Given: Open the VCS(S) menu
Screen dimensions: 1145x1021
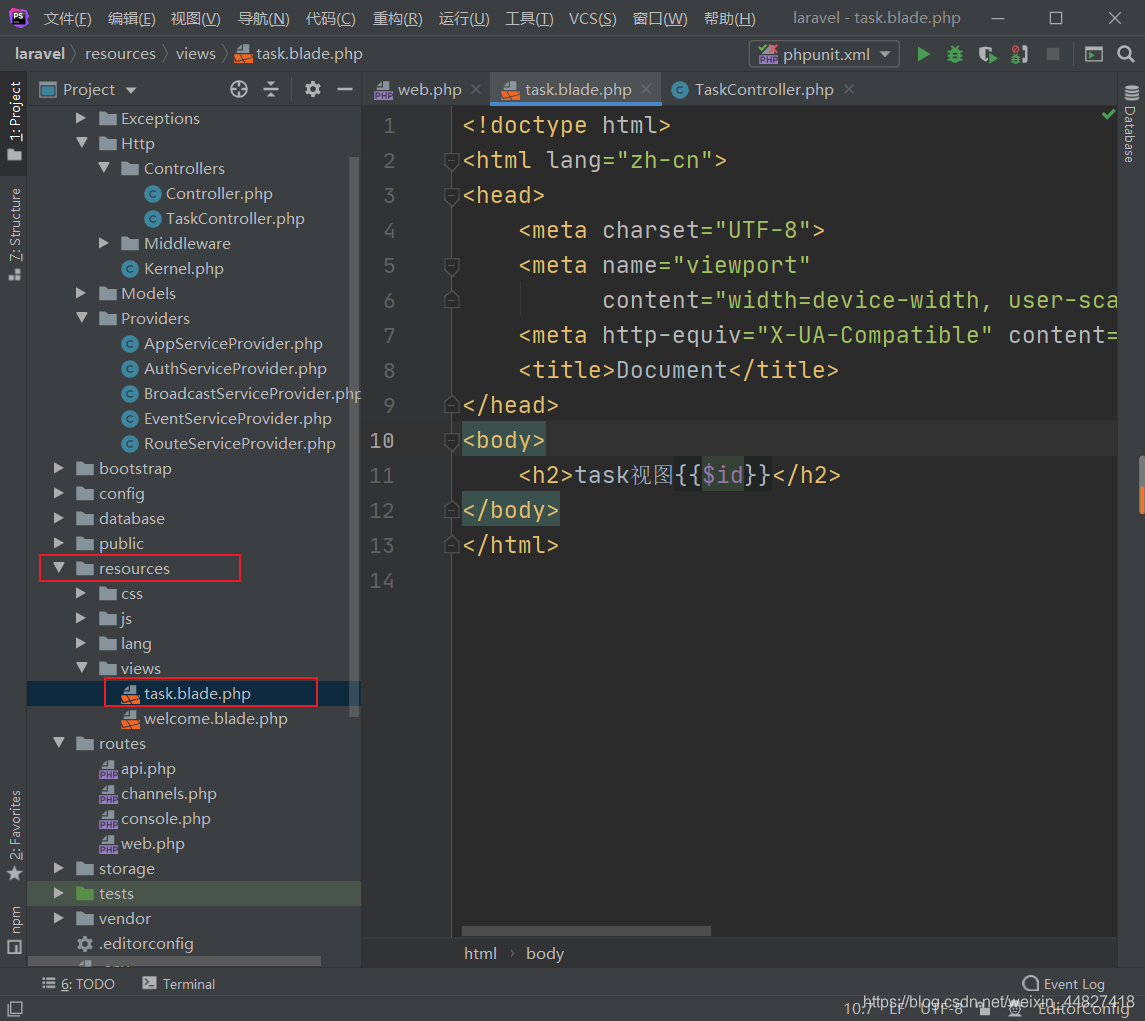Looking at the screenshot, I should point(592,18).
